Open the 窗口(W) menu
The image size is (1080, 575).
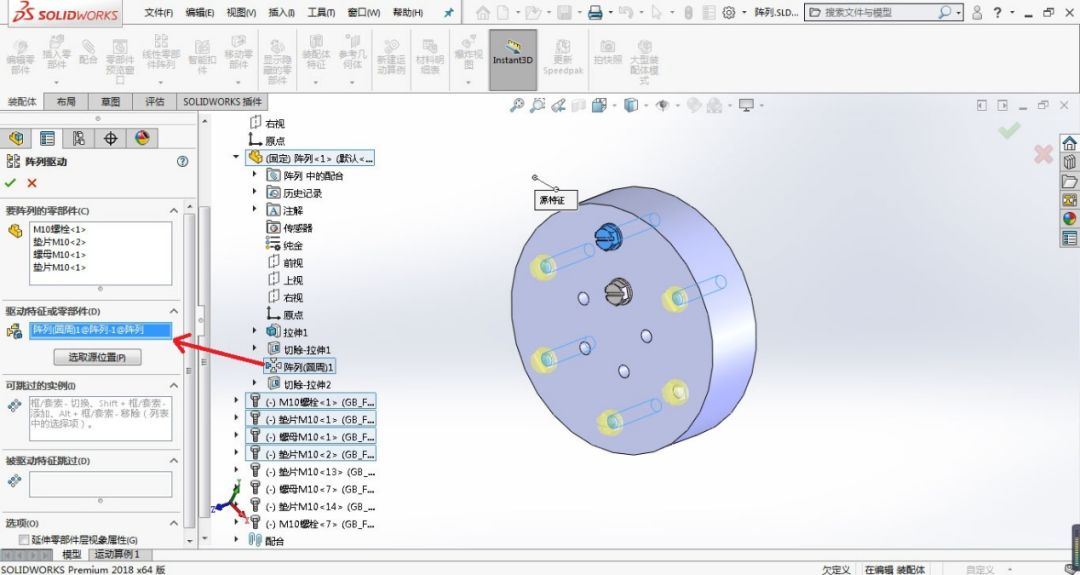[364, 12]
